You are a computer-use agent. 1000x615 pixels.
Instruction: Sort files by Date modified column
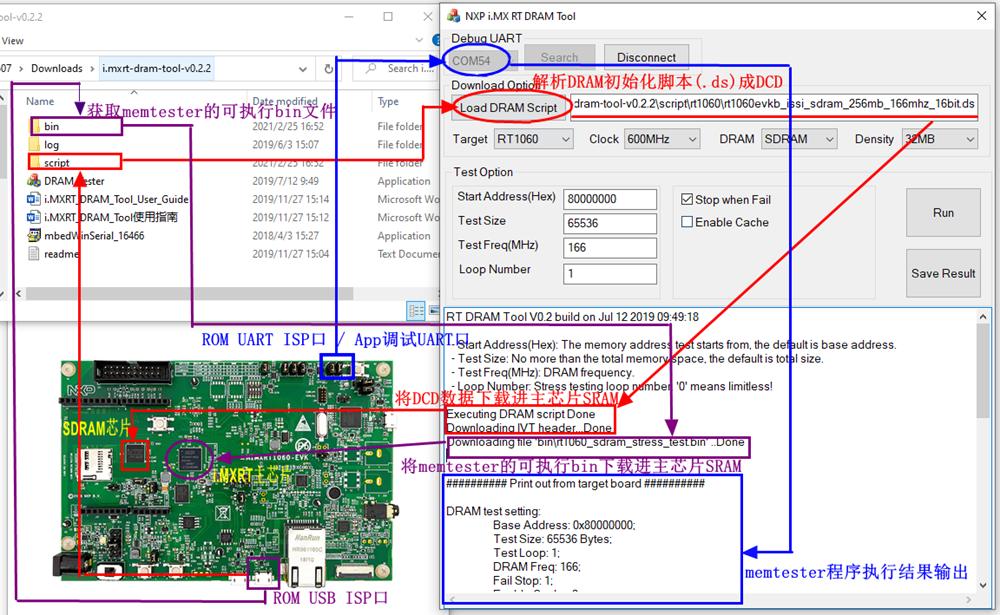[284, 101]
